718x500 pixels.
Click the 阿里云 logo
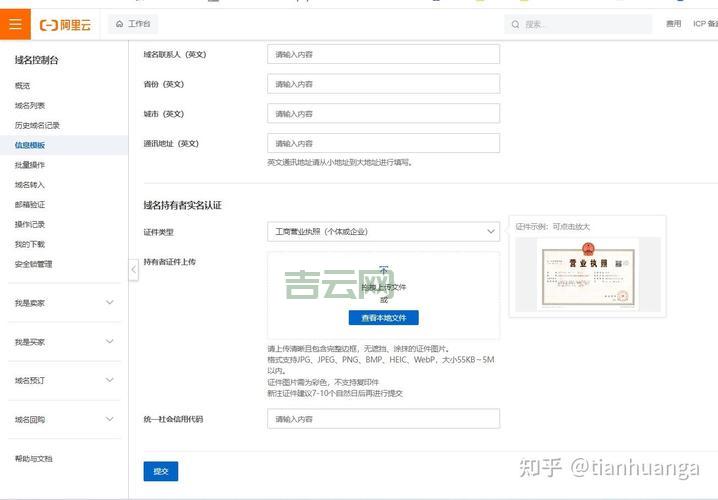pyautogui.click(x=65, y=25)
